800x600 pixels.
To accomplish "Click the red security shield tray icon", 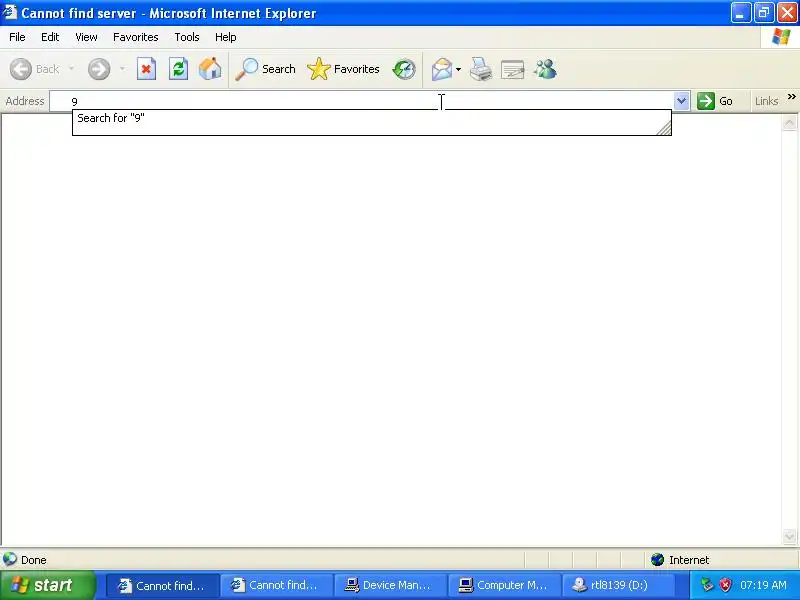I will (725, 585).
